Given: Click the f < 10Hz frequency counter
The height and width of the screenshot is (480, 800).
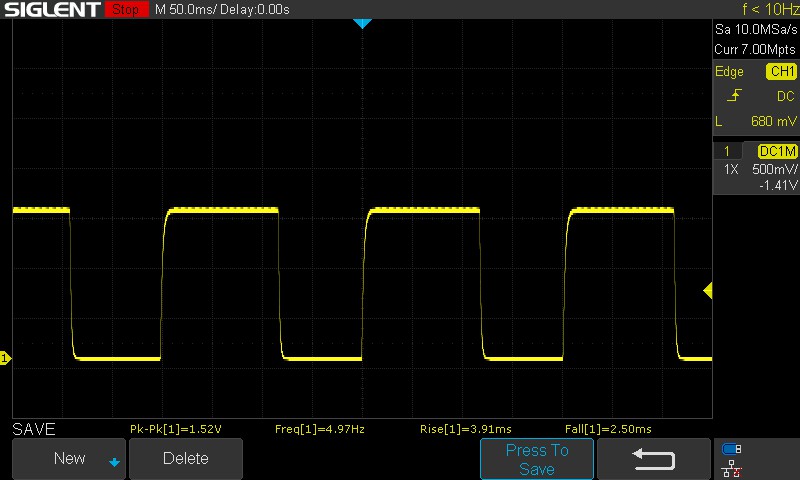Looking at the screenshot, I should click(x=770, y=9).
